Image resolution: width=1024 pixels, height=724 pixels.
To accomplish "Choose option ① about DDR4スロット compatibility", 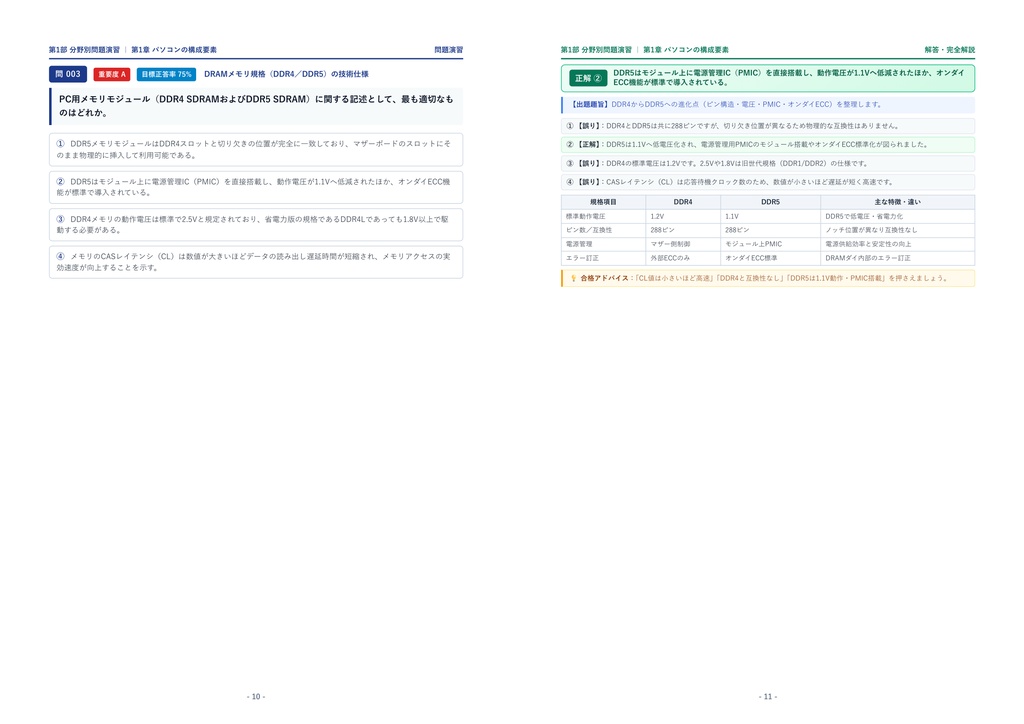I will [256, 150].
